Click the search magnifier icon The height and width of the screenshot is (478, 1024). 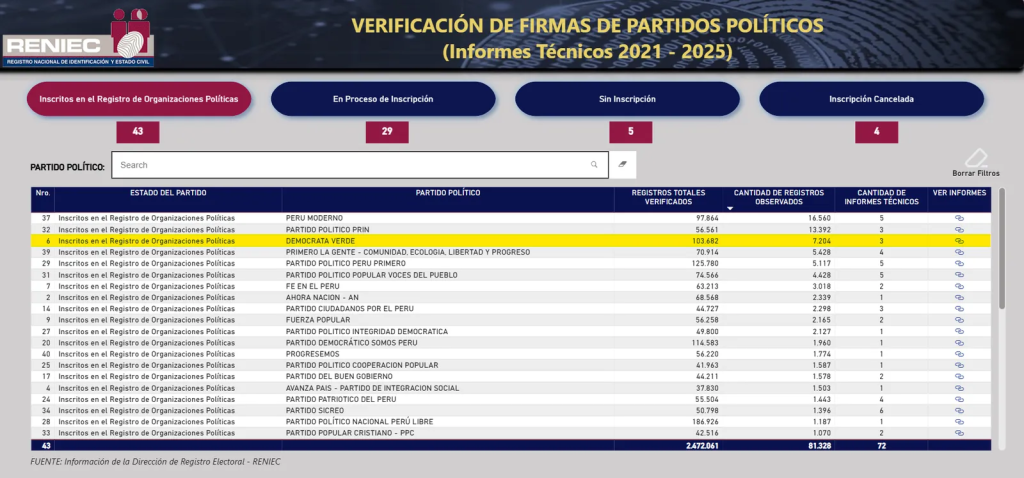[594, 165]
